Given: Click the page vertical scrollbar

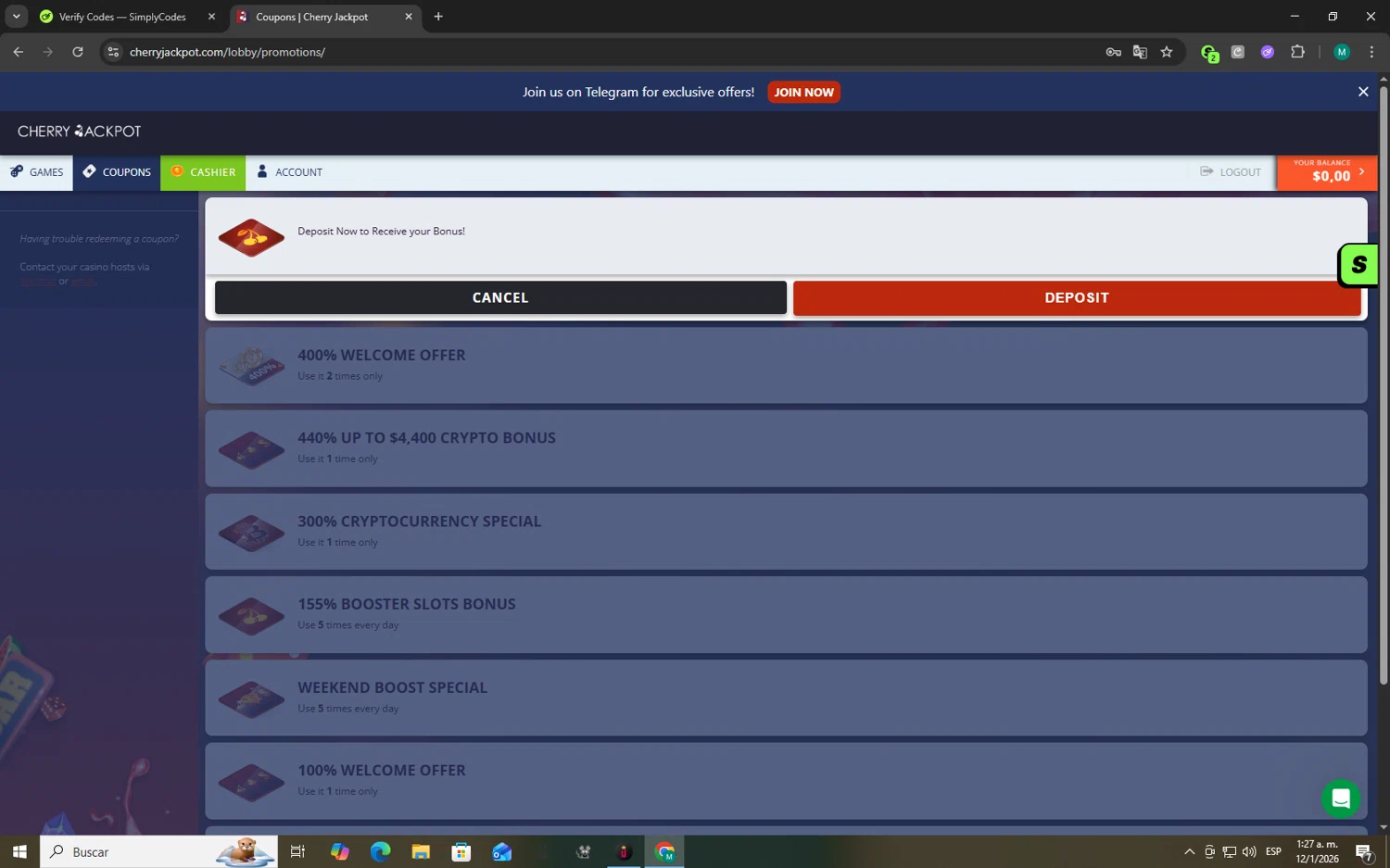Looking at the screenshot, I should 1384,386.
